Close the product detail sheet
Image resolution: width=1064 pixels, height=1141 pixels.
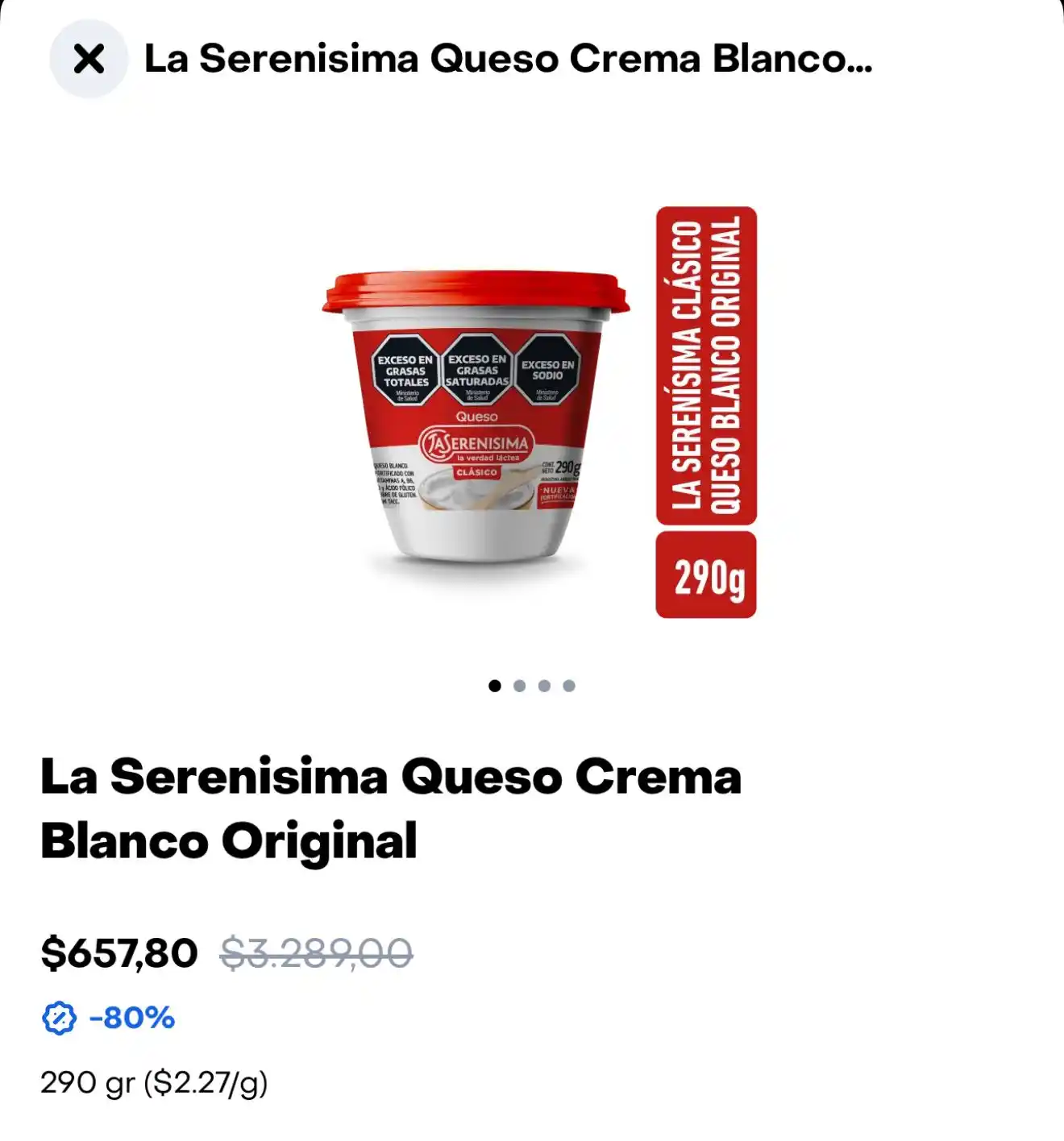pos(89,59)
